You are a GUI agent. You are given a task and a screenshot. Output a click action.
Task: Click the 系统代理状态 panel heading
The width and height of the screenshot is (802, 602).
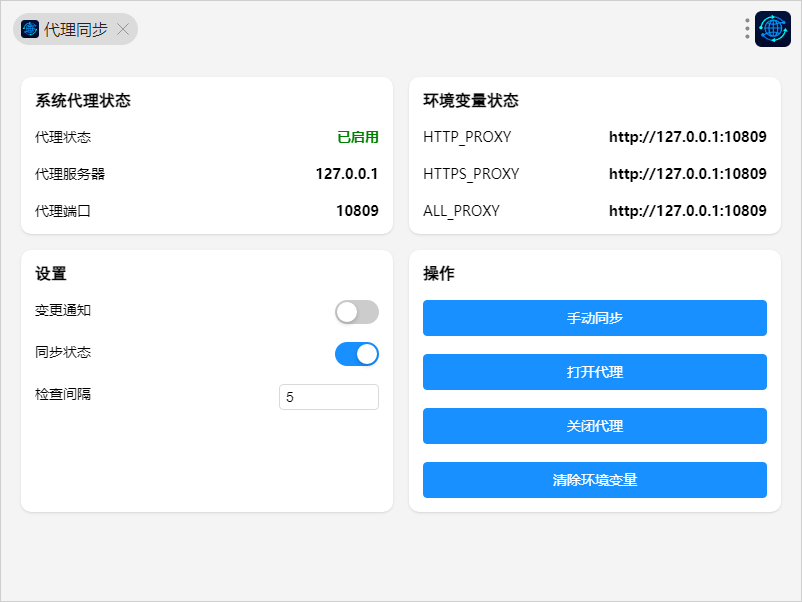(83, 101)
